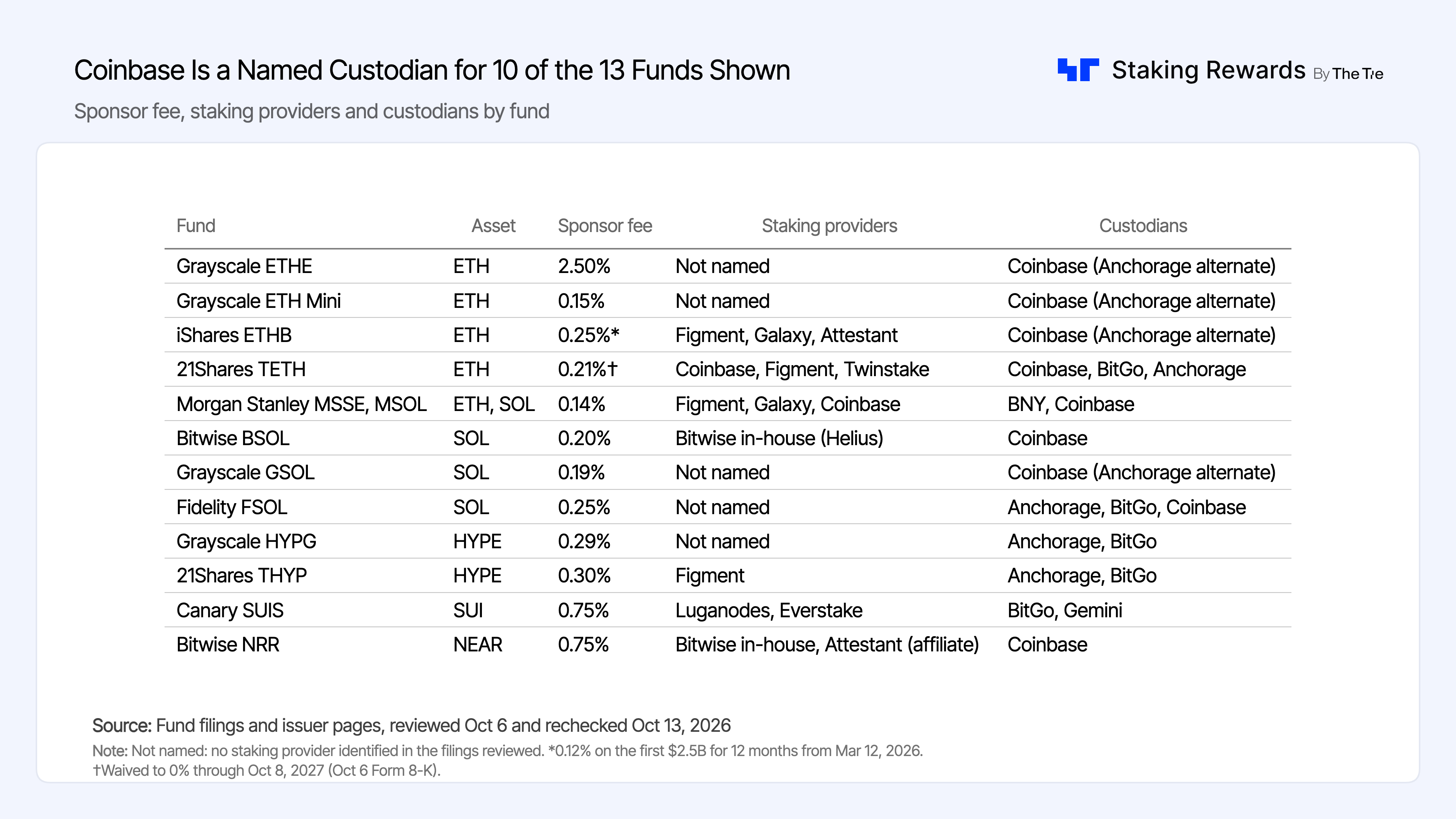The image size is (1456, 819).
Task: Select the 'Grayscale HYPG' fund cell
Action: [246, 541]
